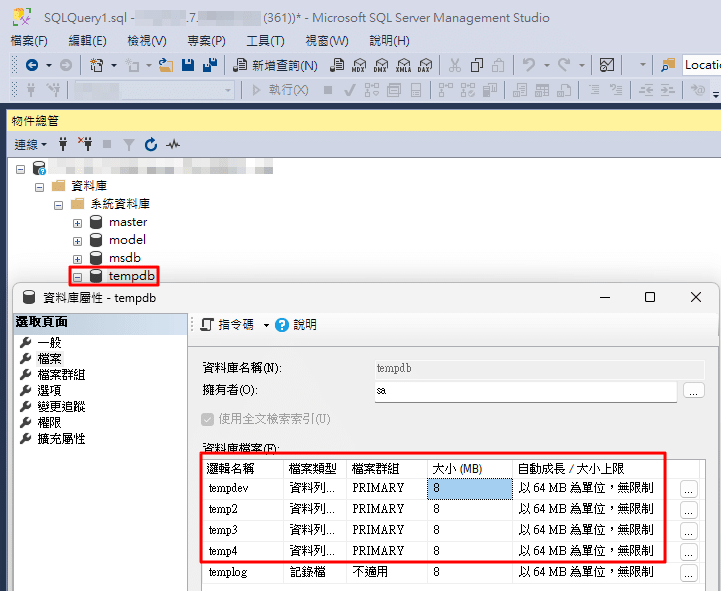Viewport: 721px width, 591px height.
Task: Click the XMLA query icon
Action: coord(403,65)
